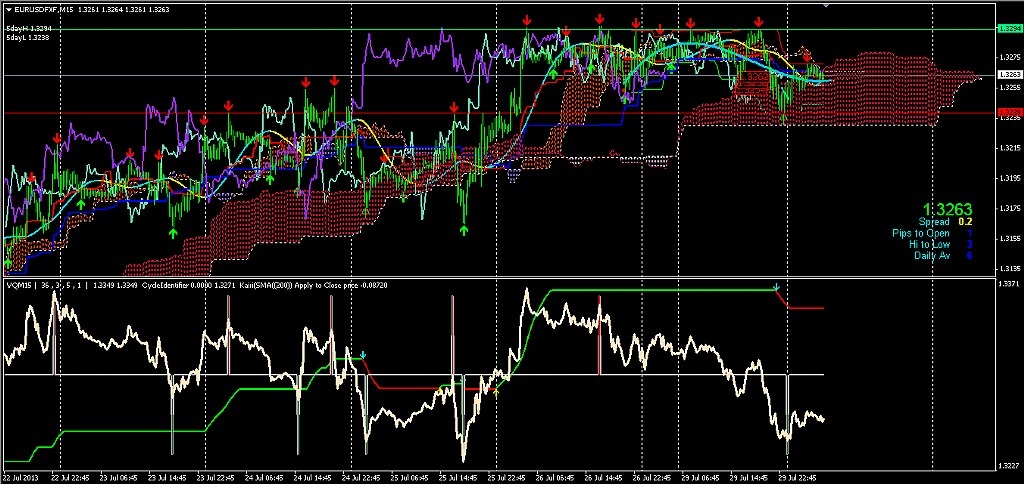Select the leftmost red sell arrow on the price chart
Image resolution: width=1024 pixels, height=484 pixels.
coord(31,177)
